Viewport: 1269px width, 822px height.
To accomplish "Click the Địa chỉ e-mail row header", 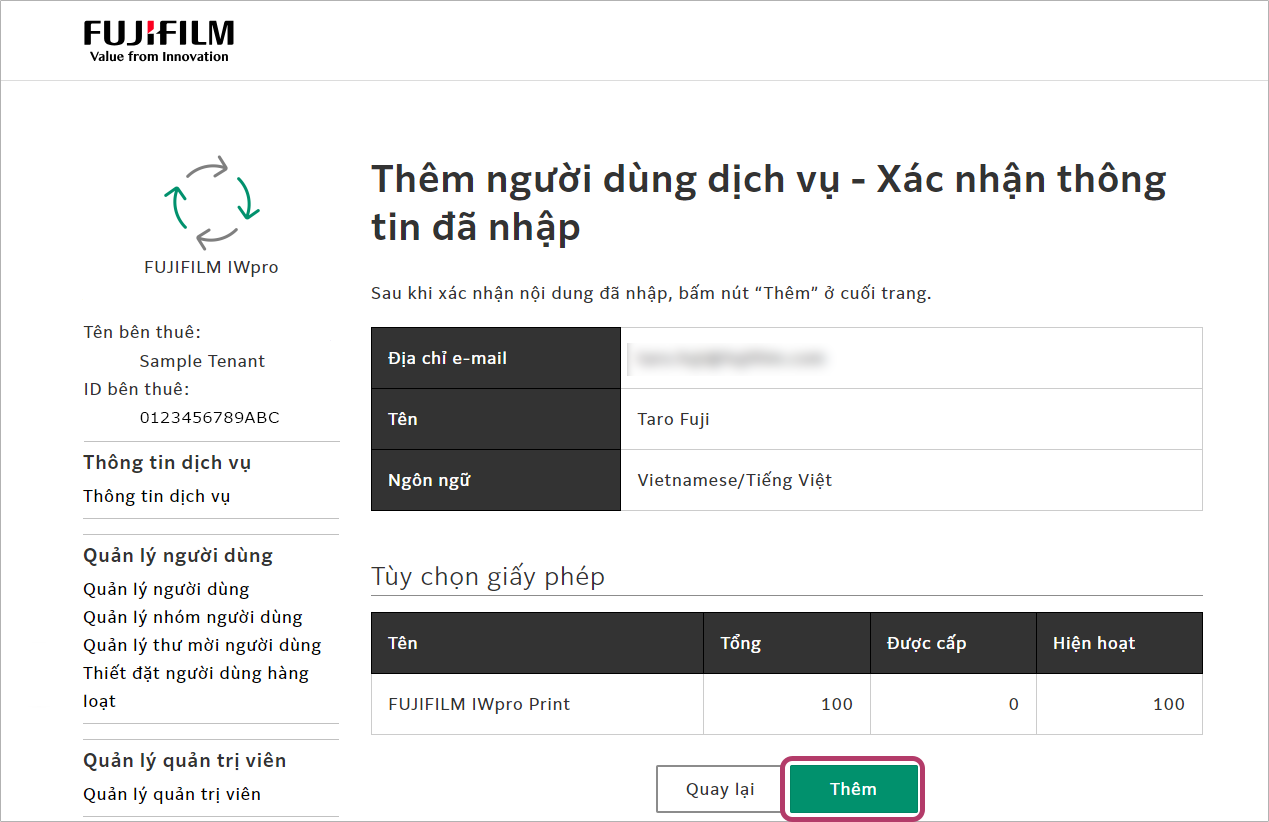I will click(x=496, y=358).
